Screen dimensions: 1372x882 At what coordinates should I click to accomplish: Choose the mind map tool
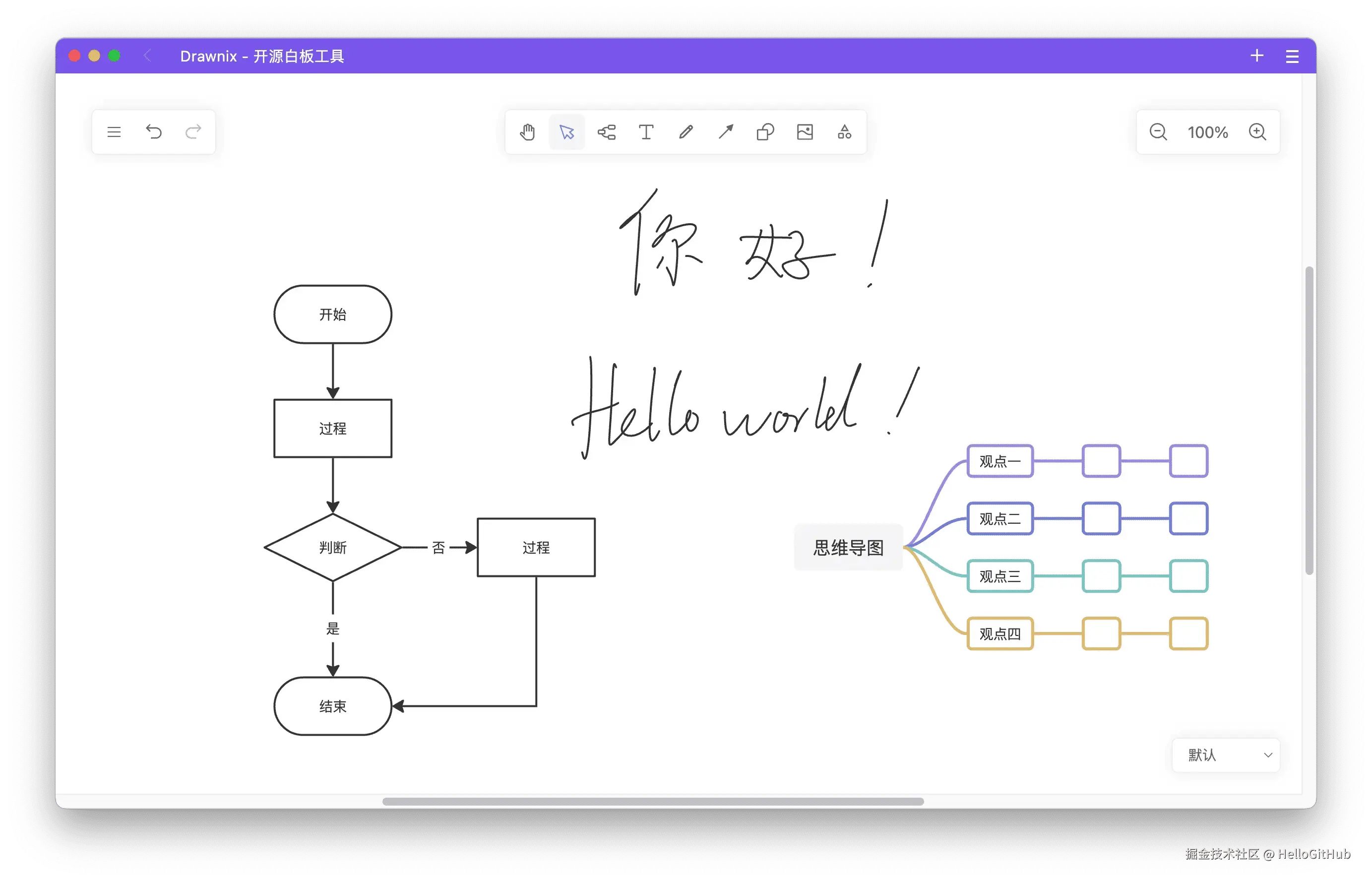pos(607,132)
